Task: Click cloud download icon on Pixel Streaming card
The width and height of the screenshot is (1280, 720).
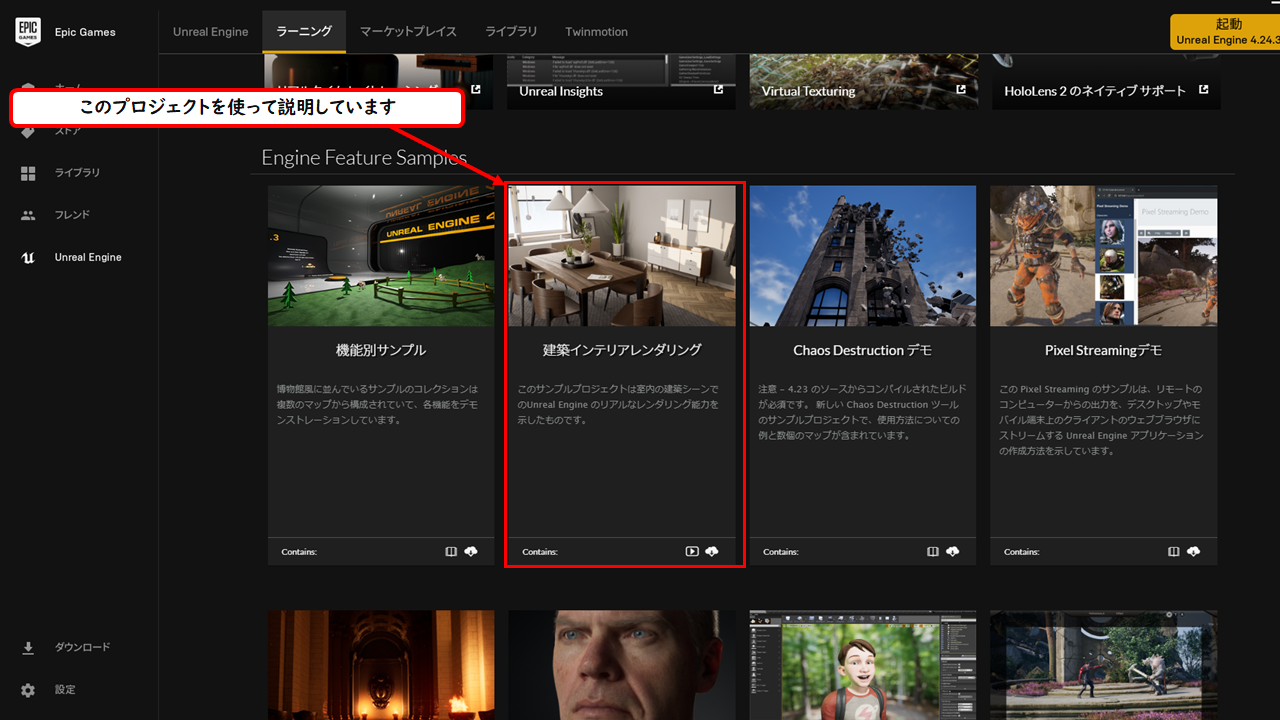Action: click(x=1194, y=551)
